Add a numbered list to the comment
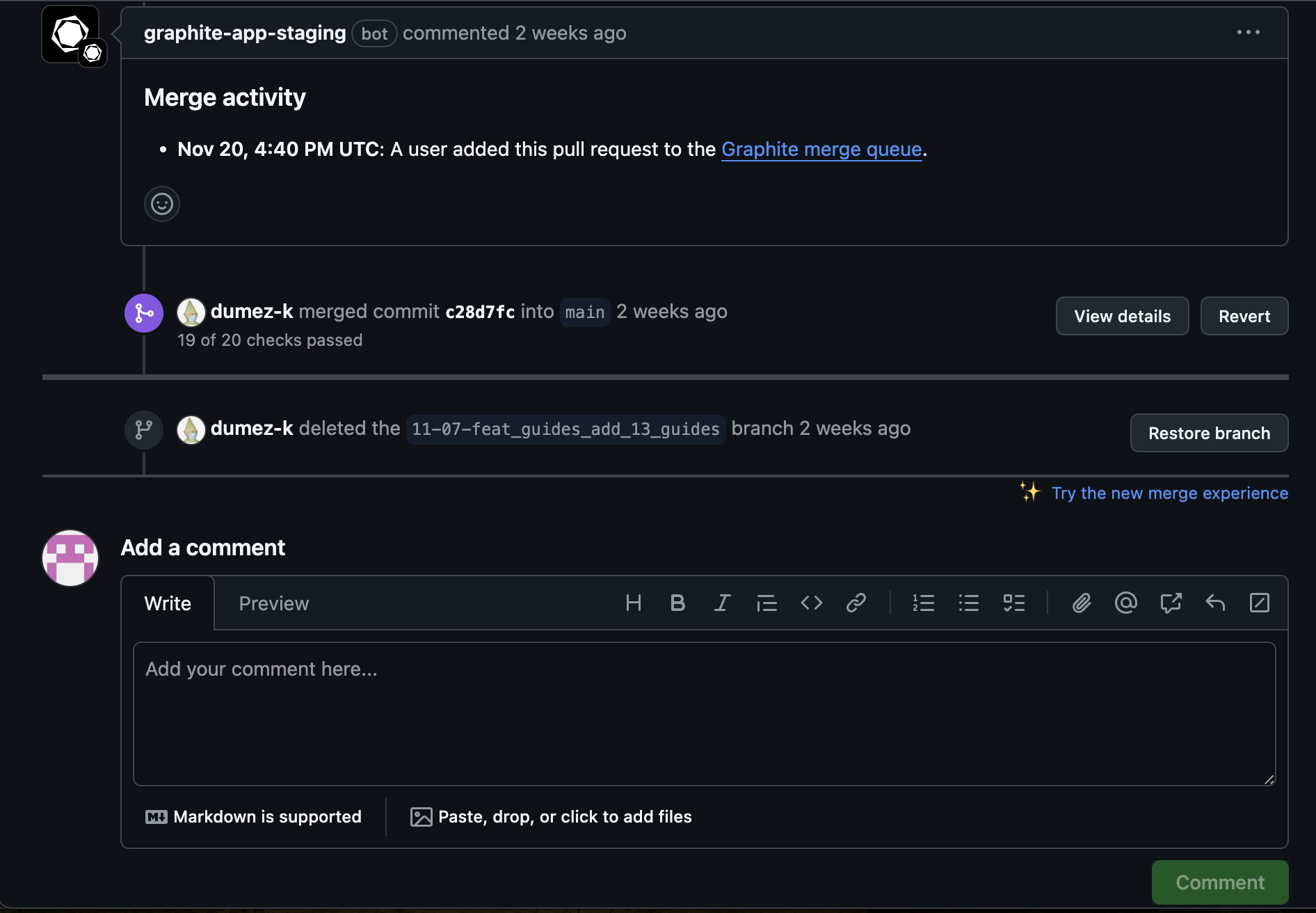 coord(924,603)
